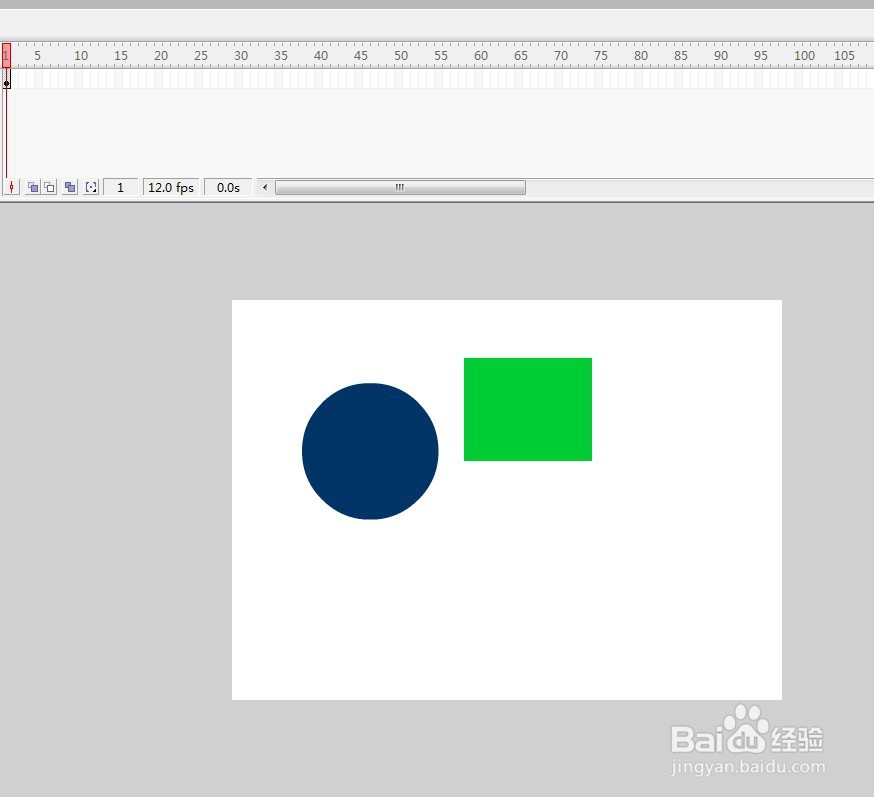Click the 12.0 fps frame rate field

(x=171, y=187)
